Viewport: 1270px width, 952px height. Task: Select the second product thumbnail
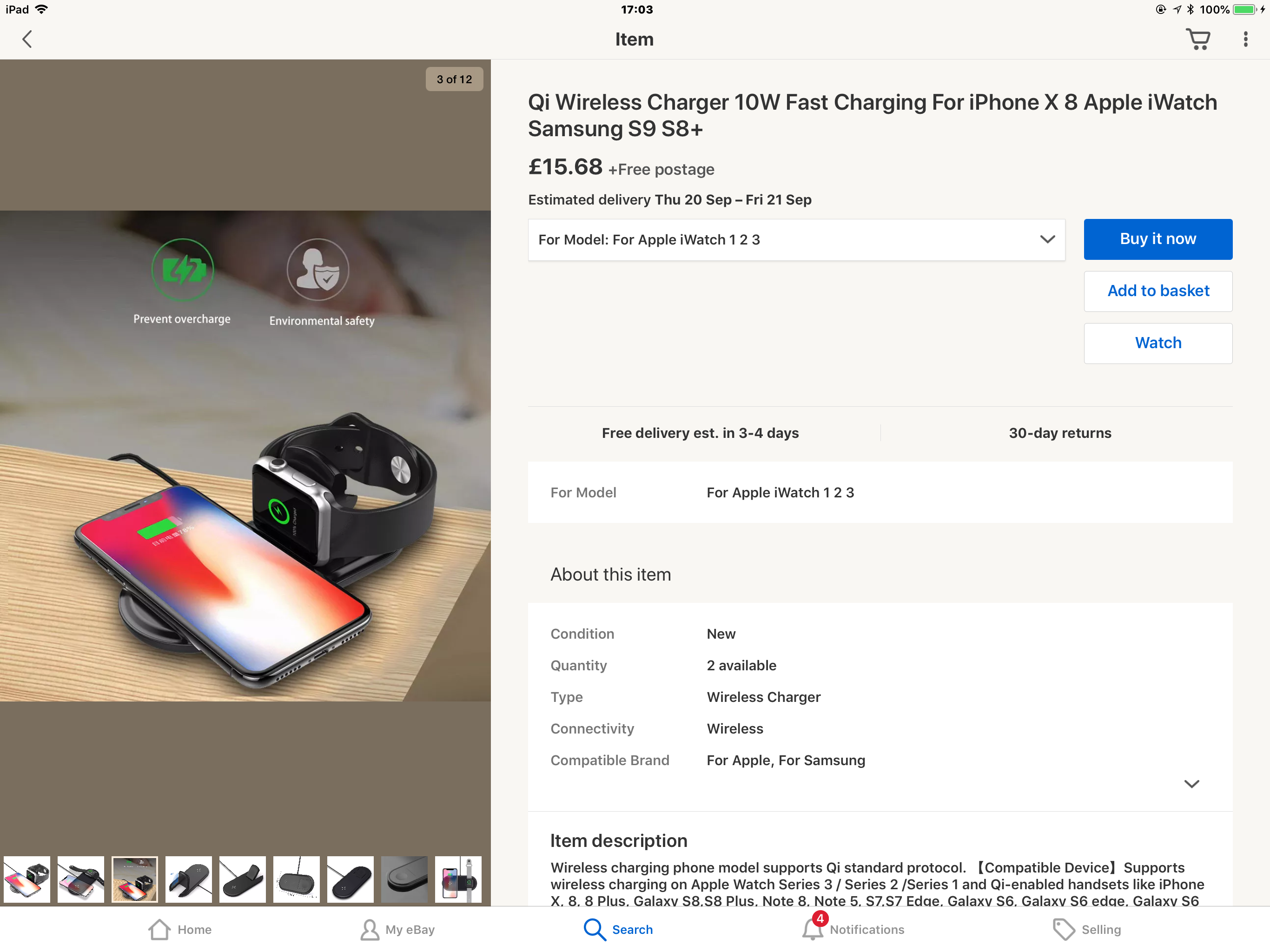click(x=81, y=879)
